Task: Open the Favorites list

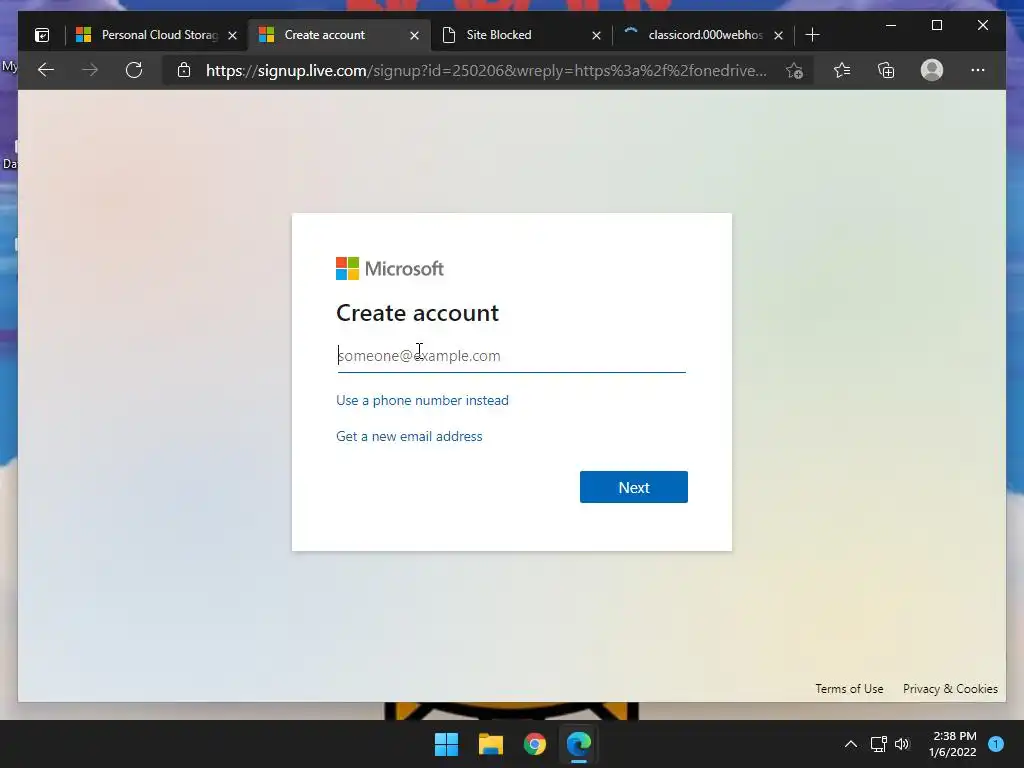Action: pos(842,70)
